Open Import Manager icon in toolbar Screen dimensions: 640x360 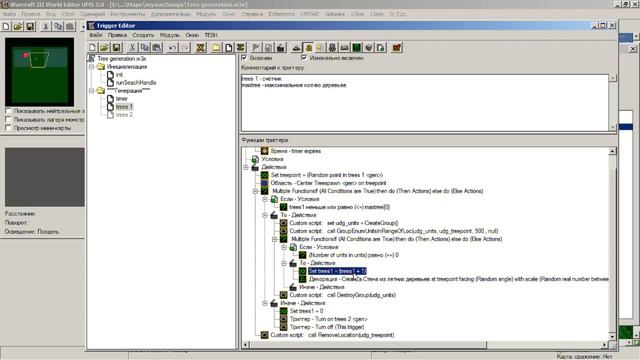point(381,48)
